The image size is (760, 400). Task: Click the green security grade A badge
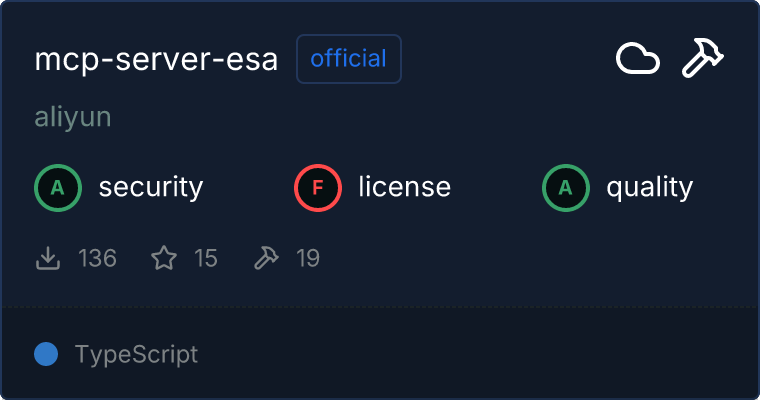(x=57, y=187)
